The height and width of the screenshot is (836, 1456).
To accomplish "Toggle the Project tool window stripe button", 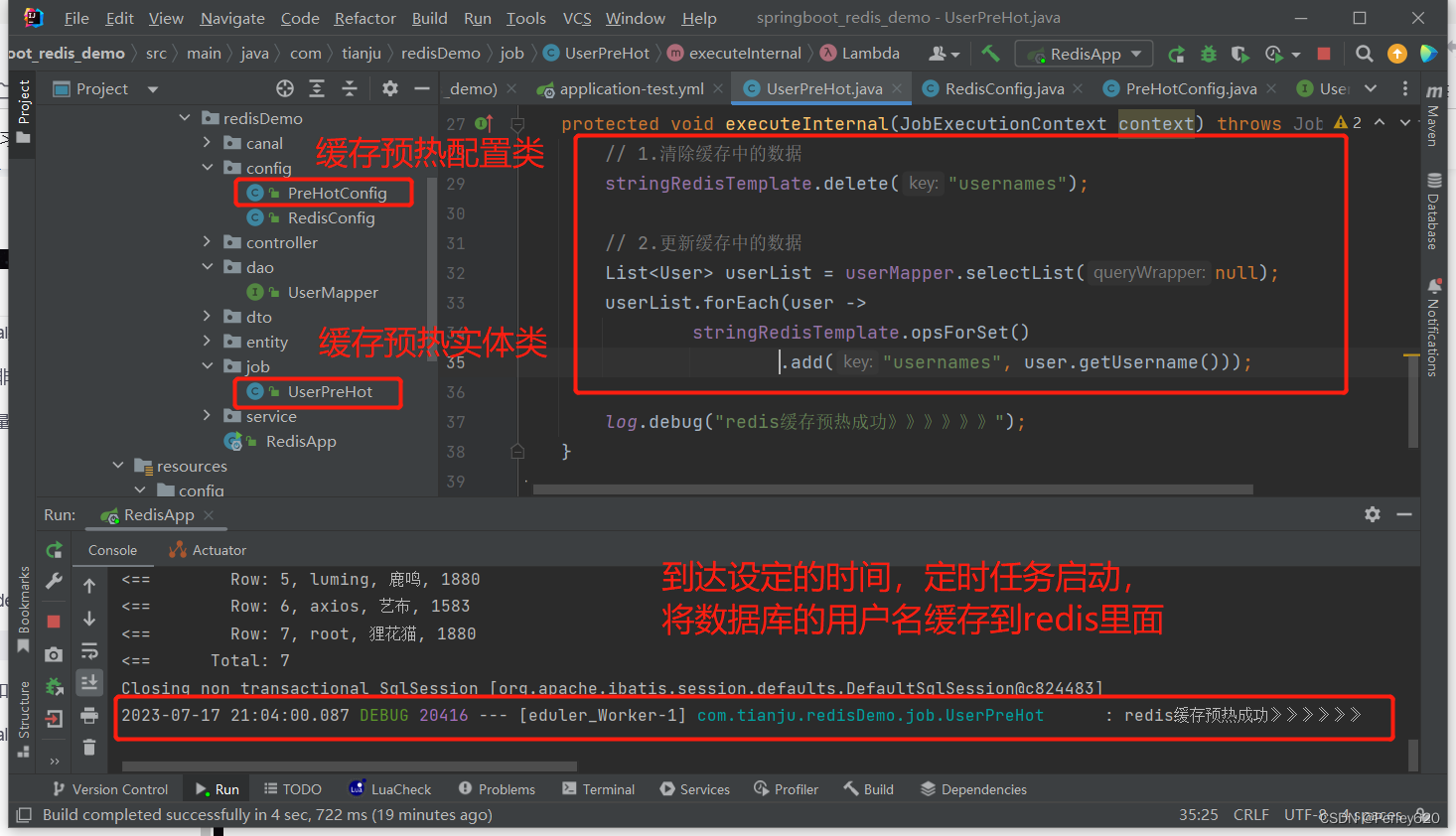I will (x=24, y=111).
